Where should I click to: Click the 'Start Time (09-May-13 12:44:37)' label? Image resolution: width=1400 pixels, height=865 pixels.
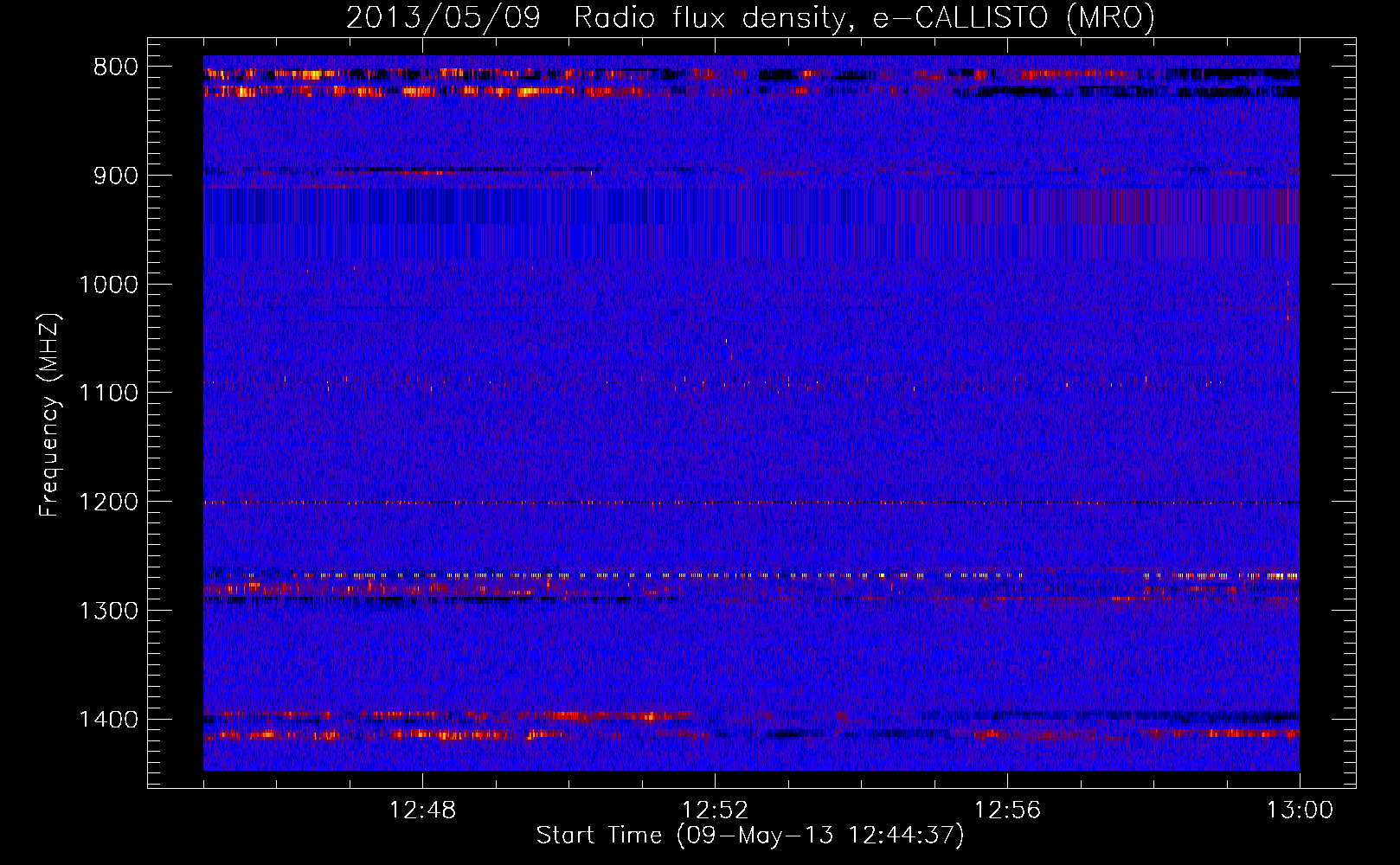750,836
